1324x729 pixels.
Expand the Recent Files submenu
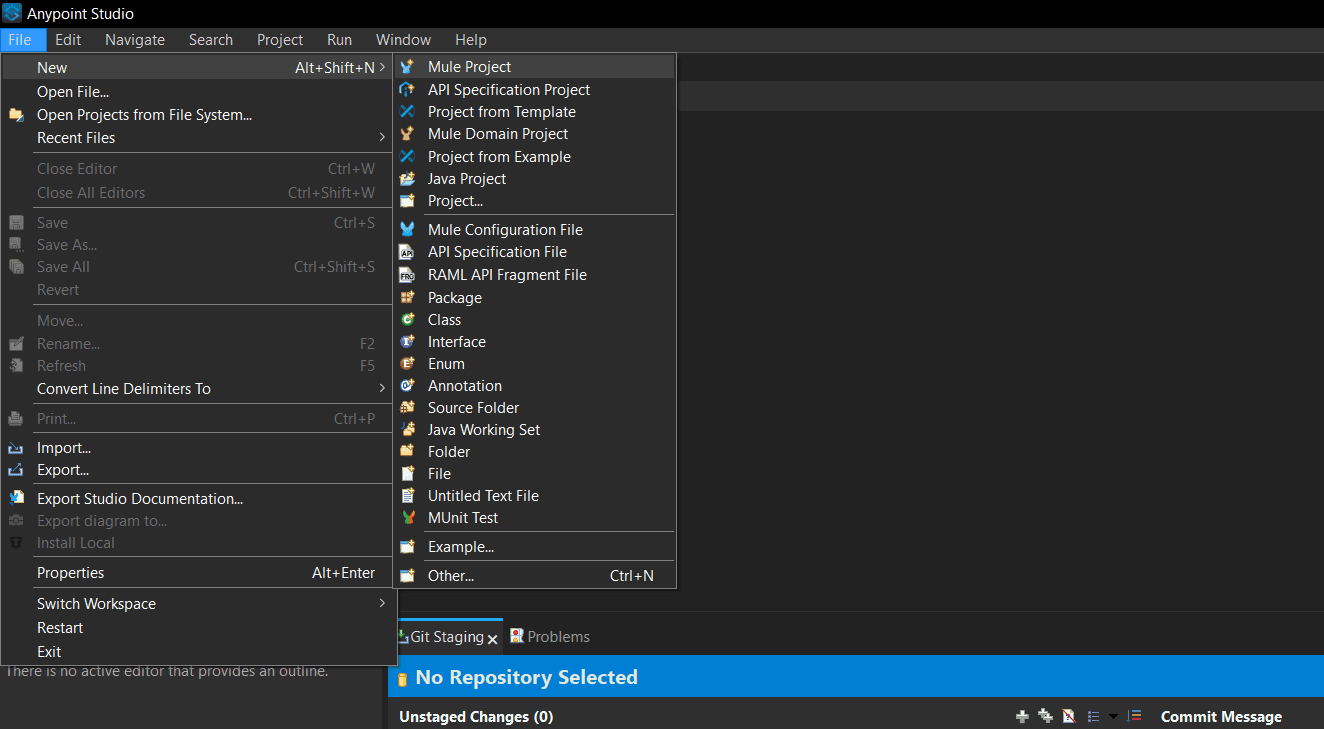(383, 138)
